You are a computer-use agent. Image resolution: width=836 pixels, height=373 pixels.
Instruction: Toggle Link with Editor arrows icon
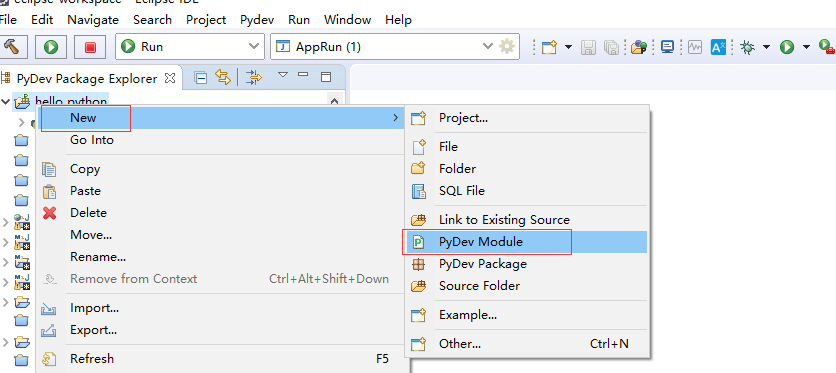coord(223,78)
